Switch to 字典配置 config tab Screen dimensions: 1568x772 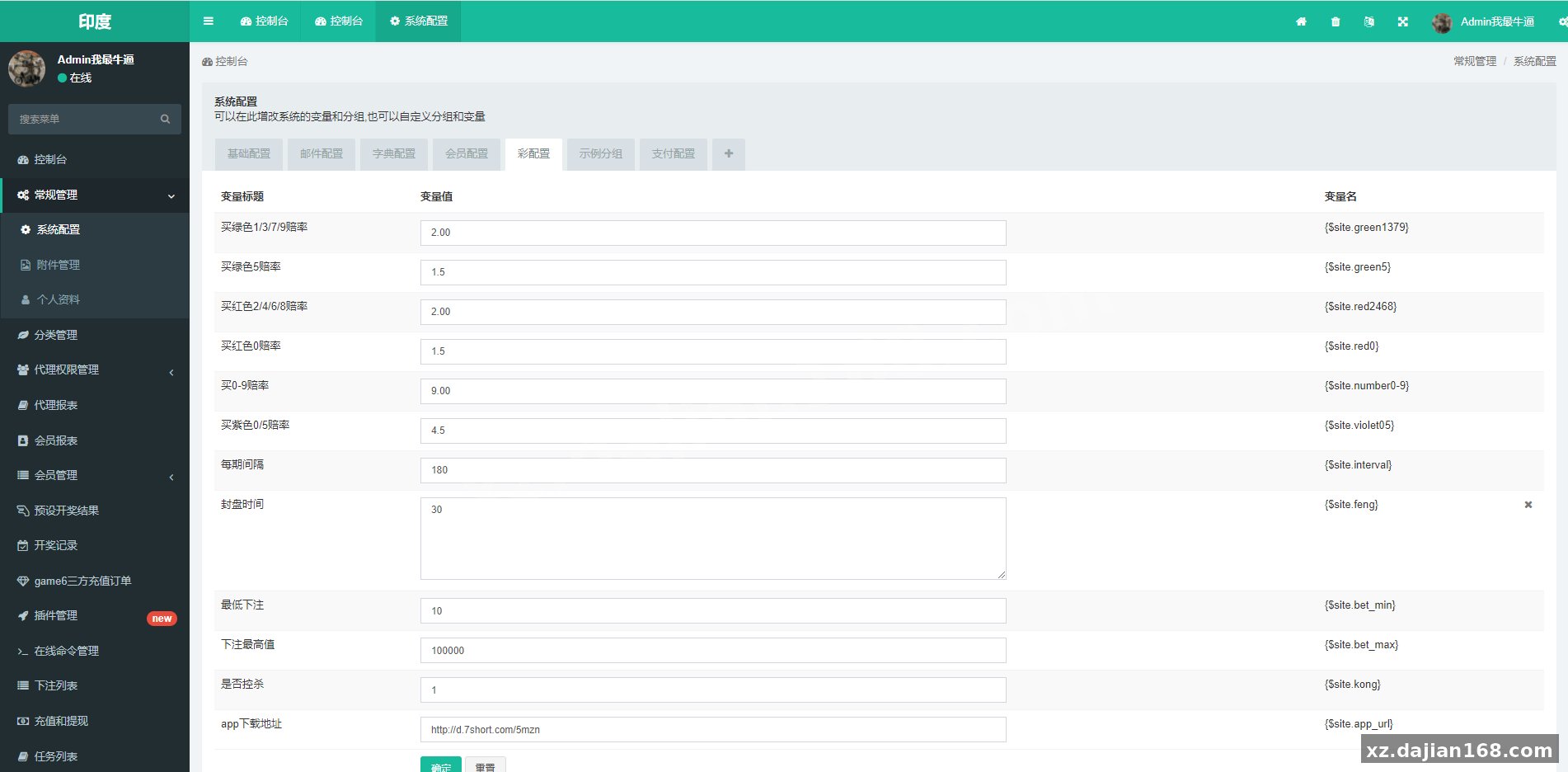tap(394, 154)
